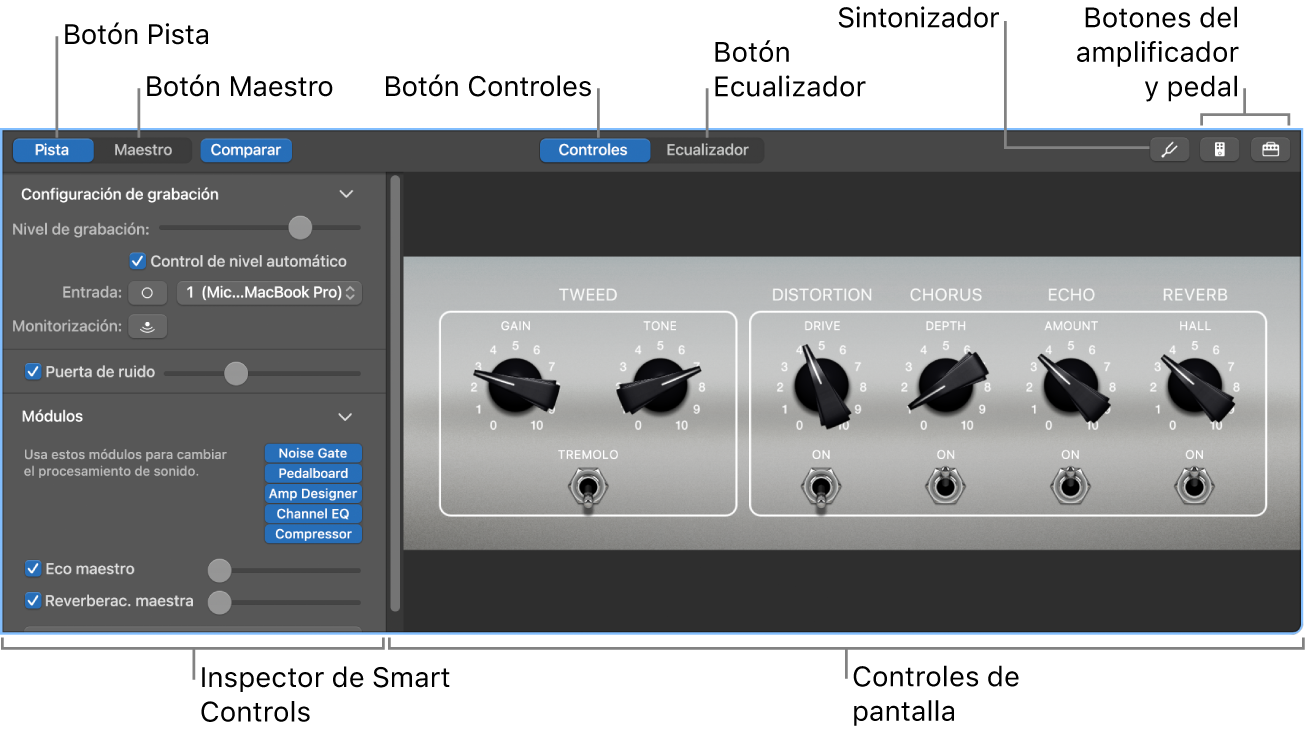Select the Controles tab
The image size is (1306, 739).
[594, 149]
